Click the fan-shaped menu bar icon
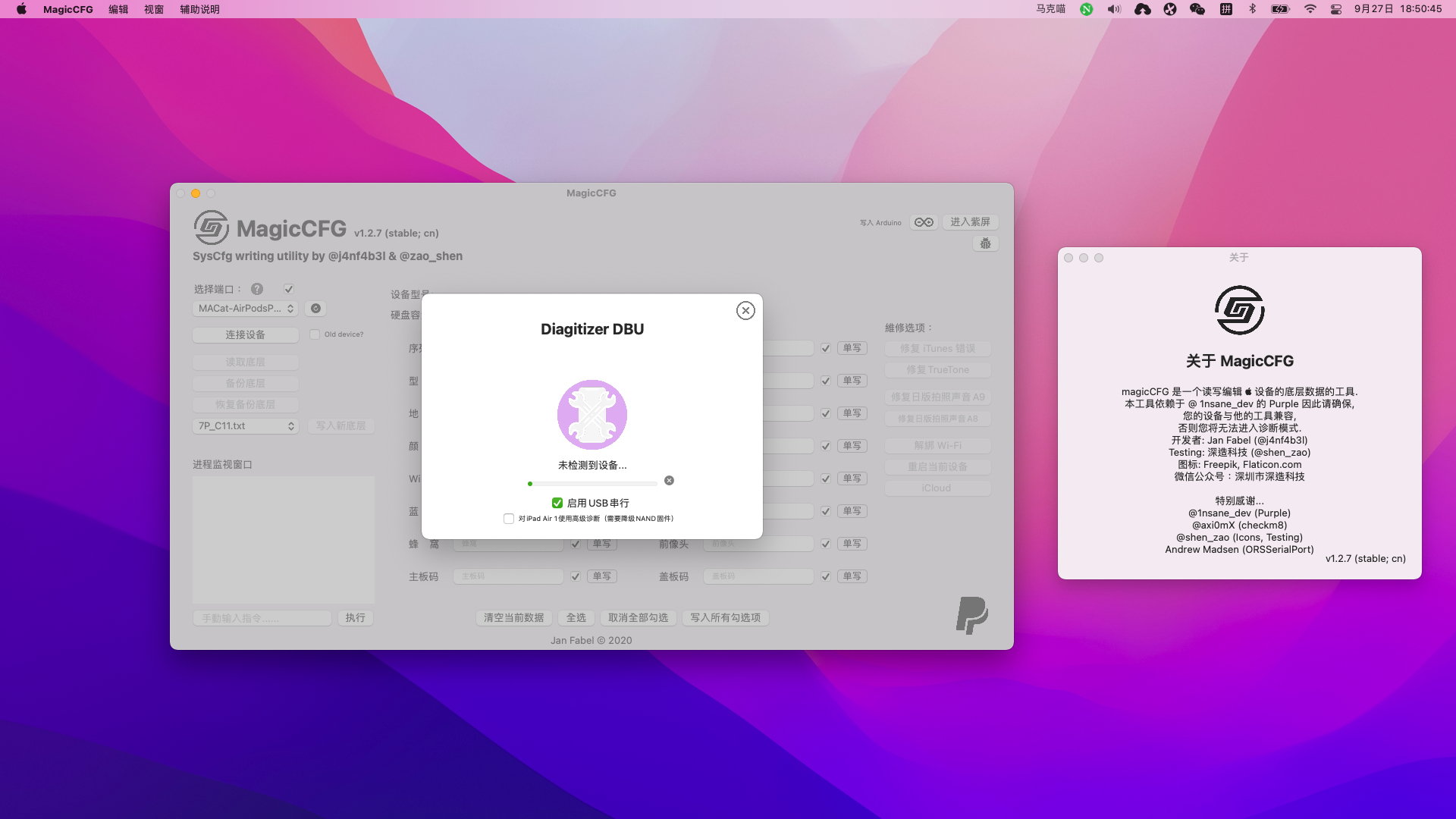The width and height of the screenshot is (1456, 819). (x=1170, y=9)
